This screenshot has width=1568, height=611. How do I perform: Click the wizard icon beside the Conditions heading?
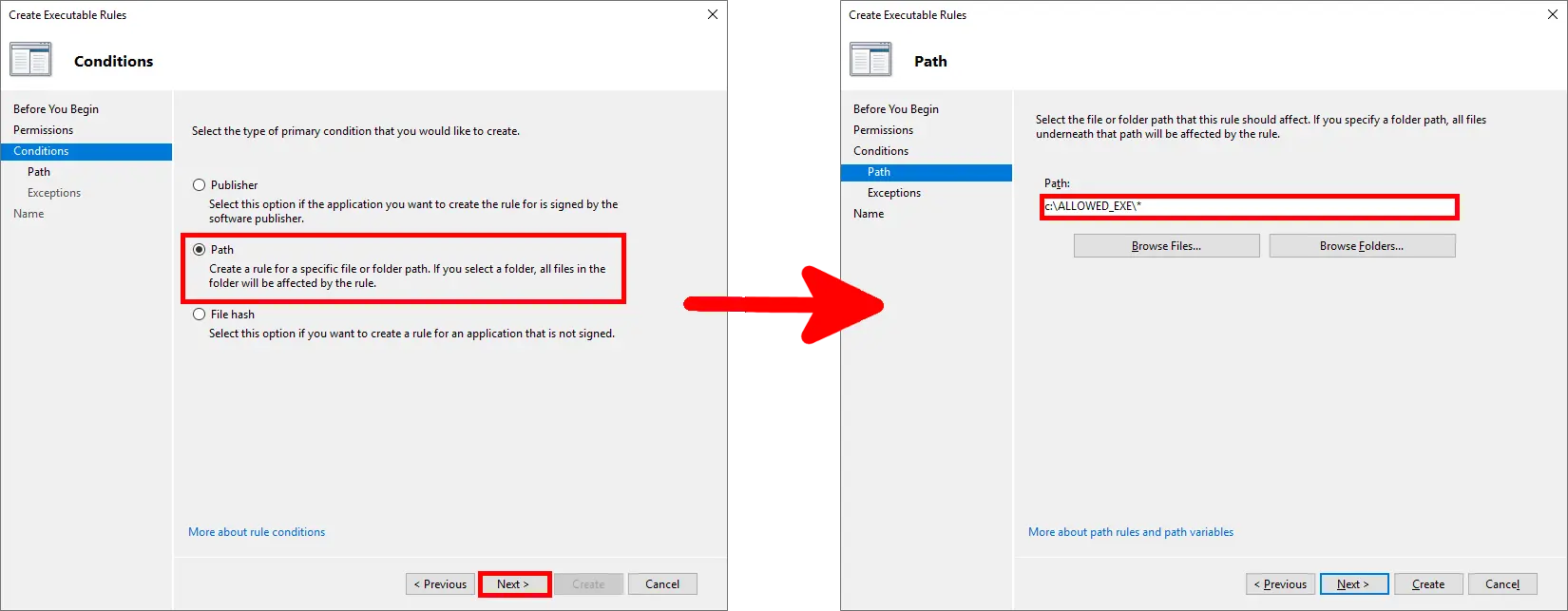[30, 60]
